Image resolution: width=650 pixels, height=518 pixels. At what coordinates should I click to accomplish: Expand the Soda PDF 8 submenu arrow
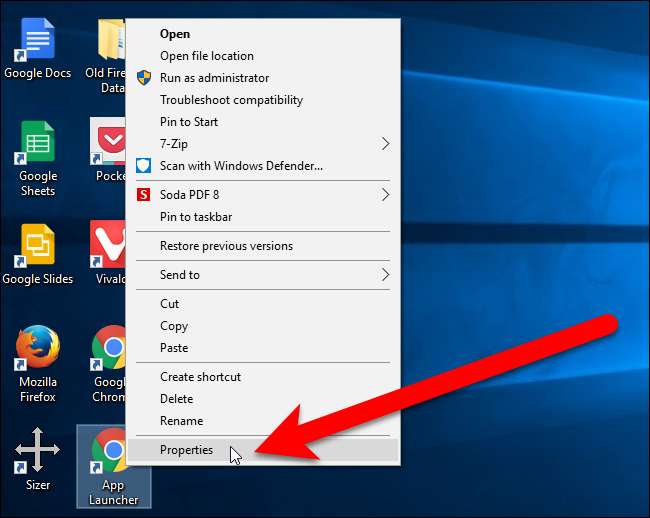386,194
